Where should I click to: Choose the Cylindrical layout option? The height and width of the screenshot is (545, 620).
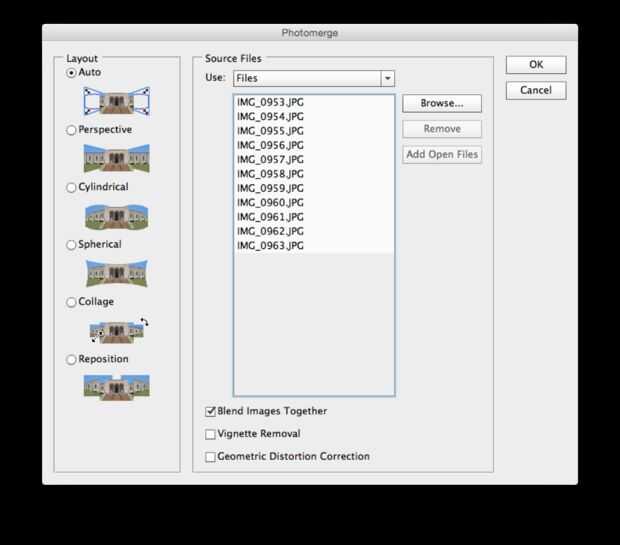[71, 187]
